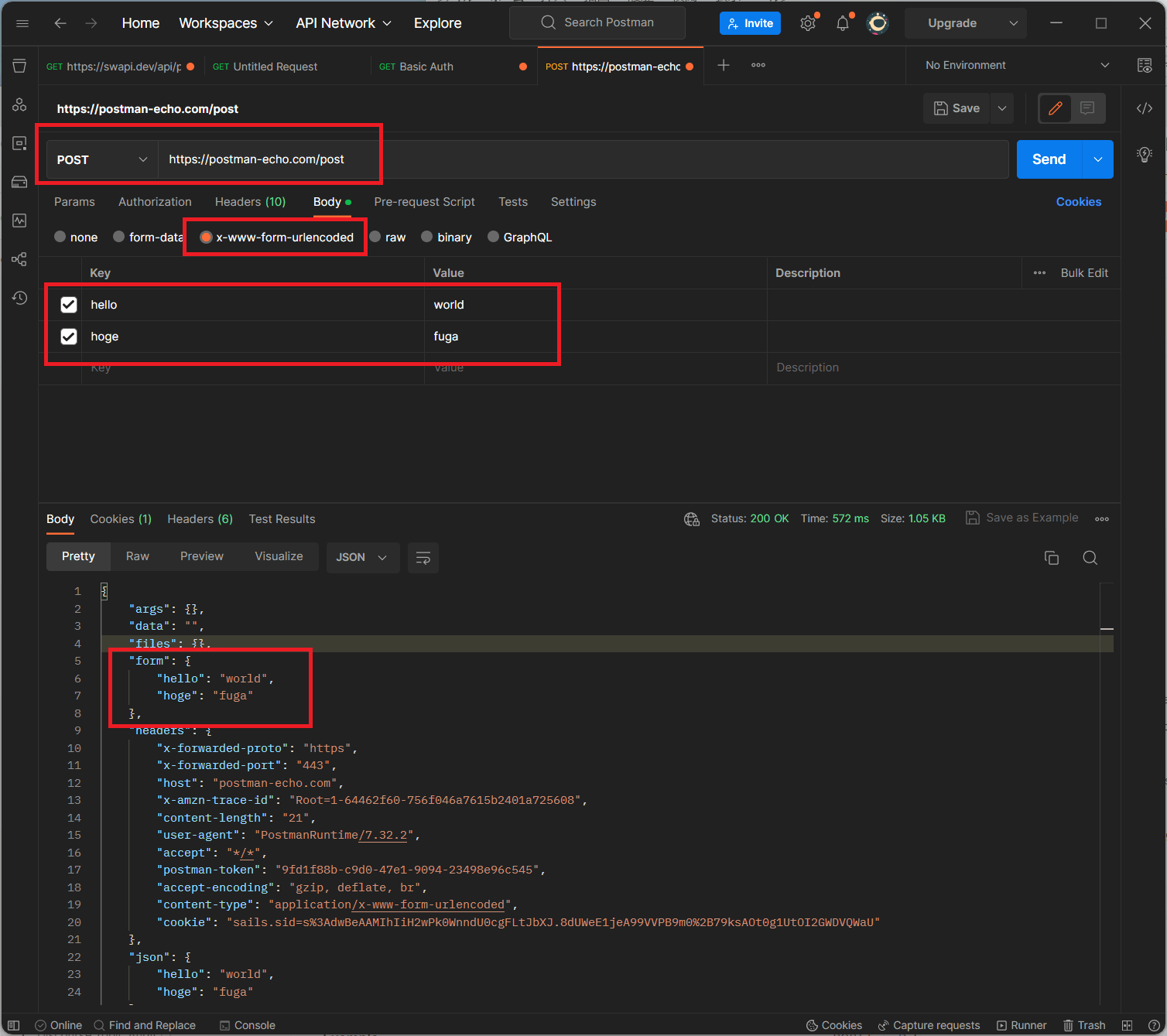Image resolution: width=1167 pixels, height=1036 pixels.
Task: Open the request Headers (10) tab
Action: coord(250,202)
